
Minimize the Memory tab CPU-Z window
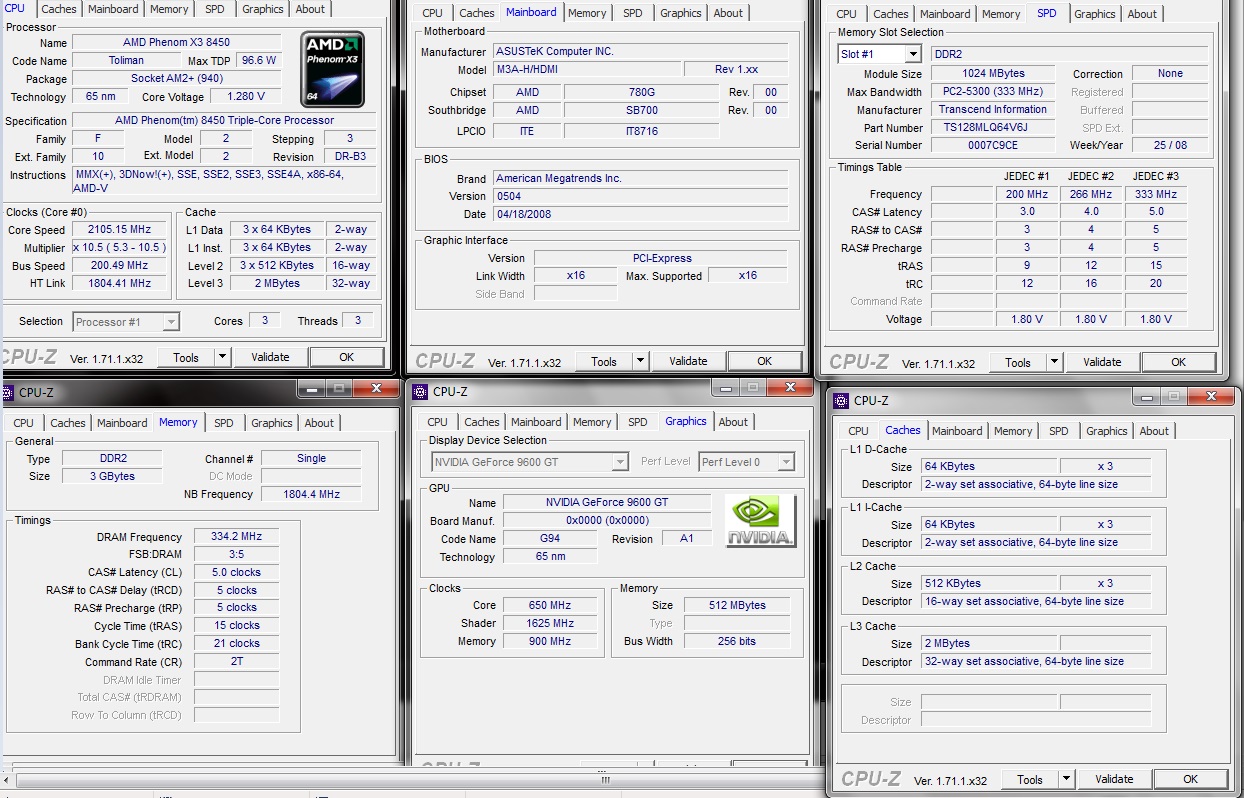coord(313,389)
